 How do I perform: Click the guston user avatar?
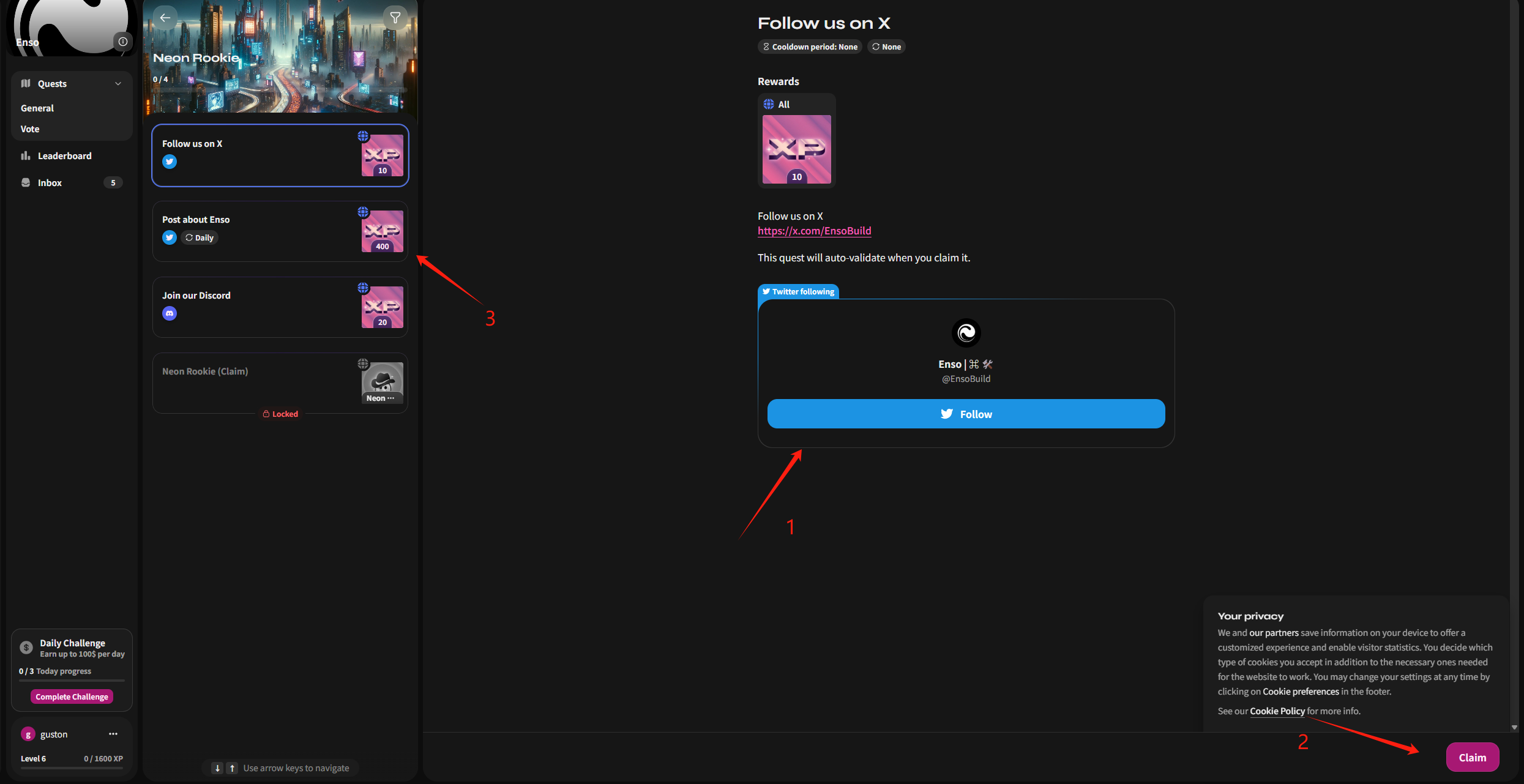[28, 734]
